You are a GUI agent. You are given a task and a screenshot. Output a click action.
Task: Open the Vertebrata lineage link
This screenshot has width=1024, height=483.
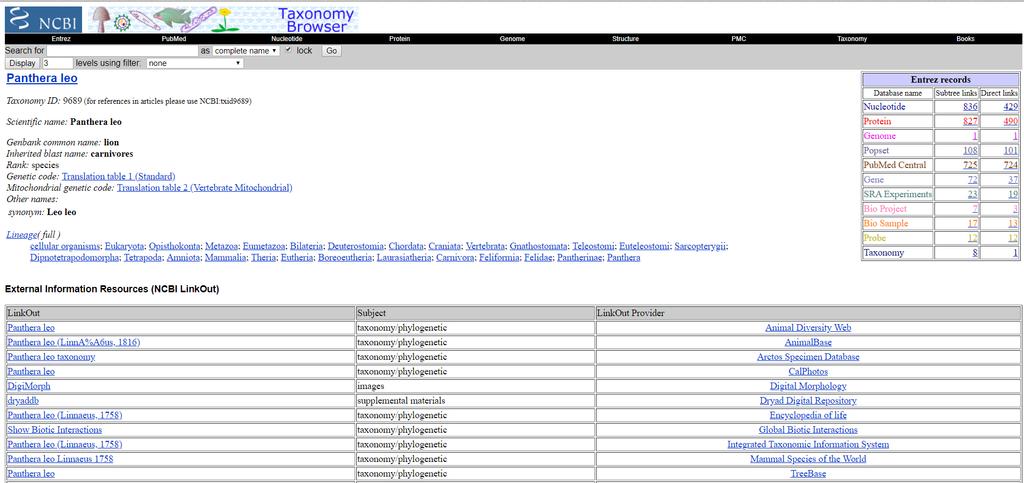(x=485, y=246)
